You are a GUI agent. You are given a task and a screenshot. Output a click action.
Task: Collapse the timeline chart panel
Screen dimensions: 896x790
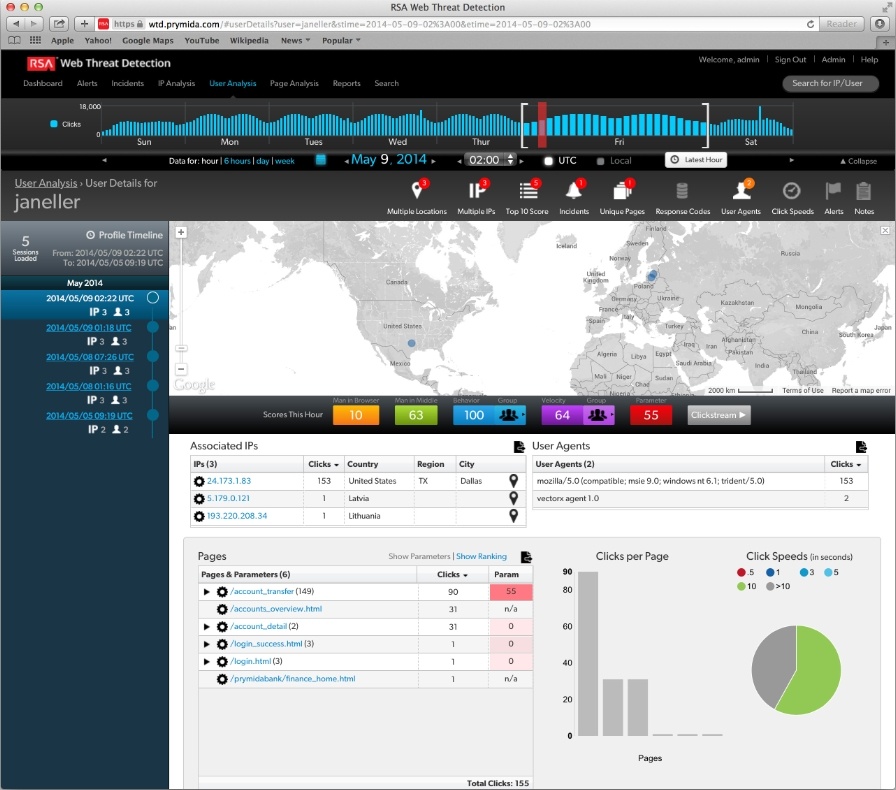tap(858, 161)
